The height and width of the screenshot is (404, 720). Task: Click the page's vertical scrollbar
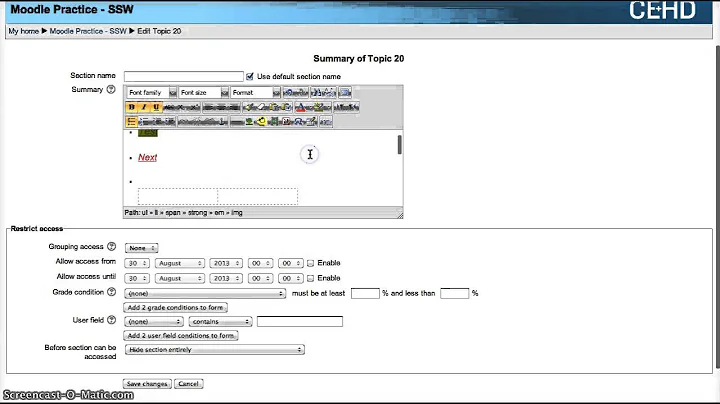[717, 207]
